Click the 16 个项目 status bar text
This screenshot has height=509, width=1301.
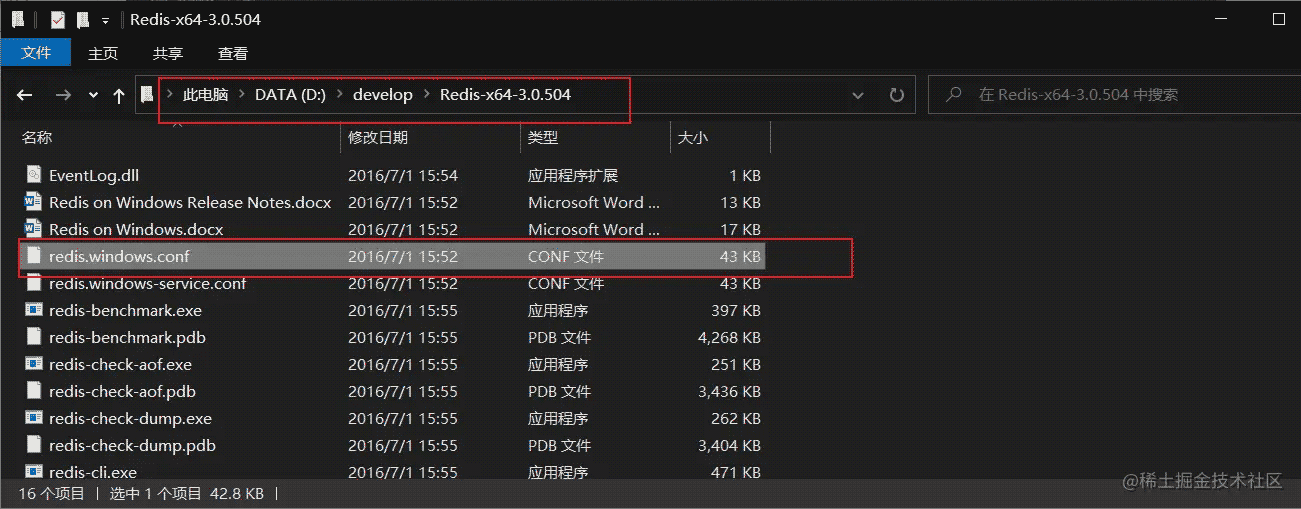click(x=51, y=493)
